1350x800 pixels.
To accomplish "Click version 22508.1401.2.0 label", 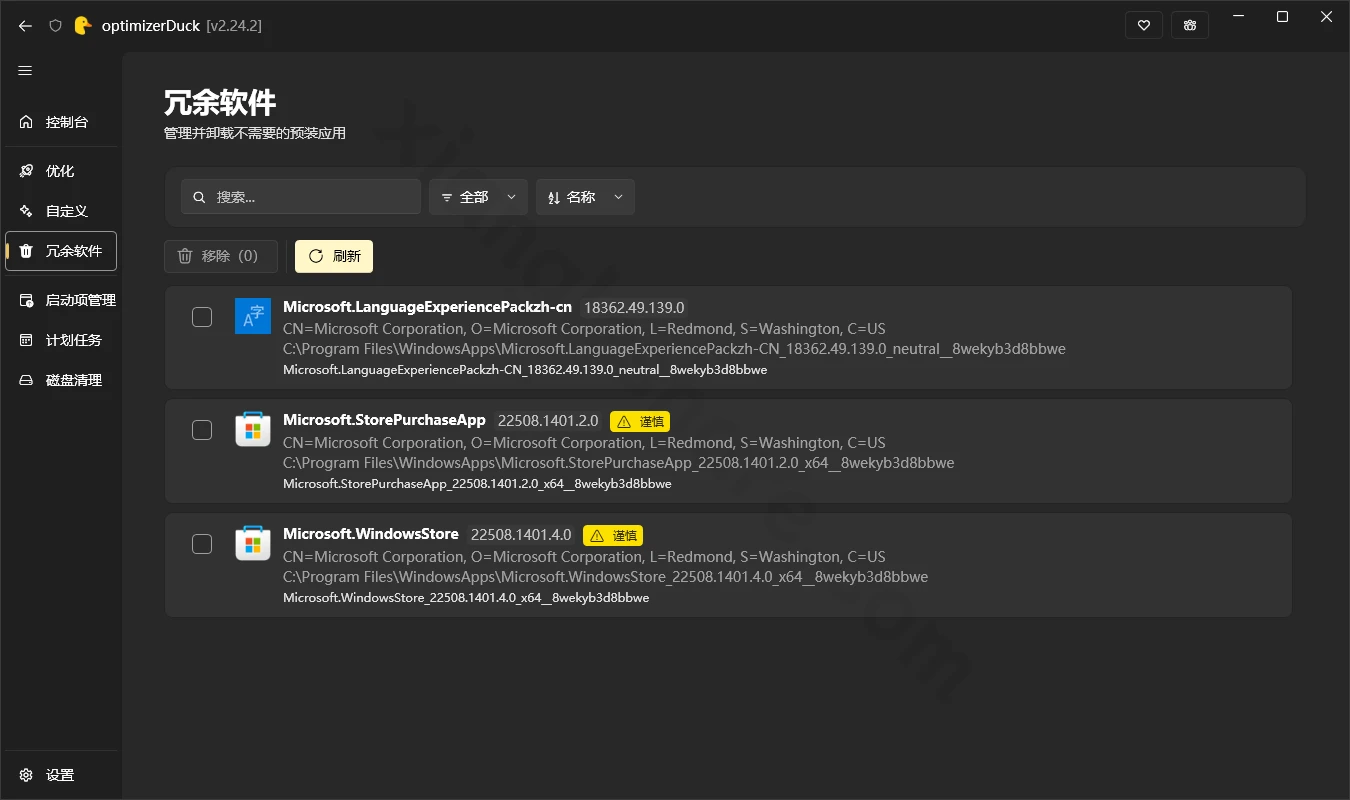I will pos(548,421).
